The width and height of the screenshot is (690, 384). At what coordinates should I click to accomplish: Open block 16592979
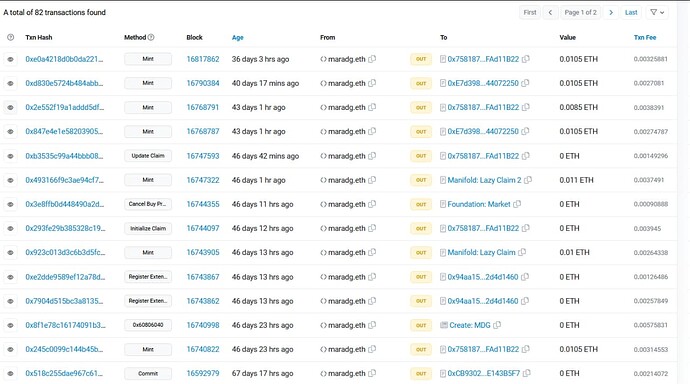tap(203, 373)
